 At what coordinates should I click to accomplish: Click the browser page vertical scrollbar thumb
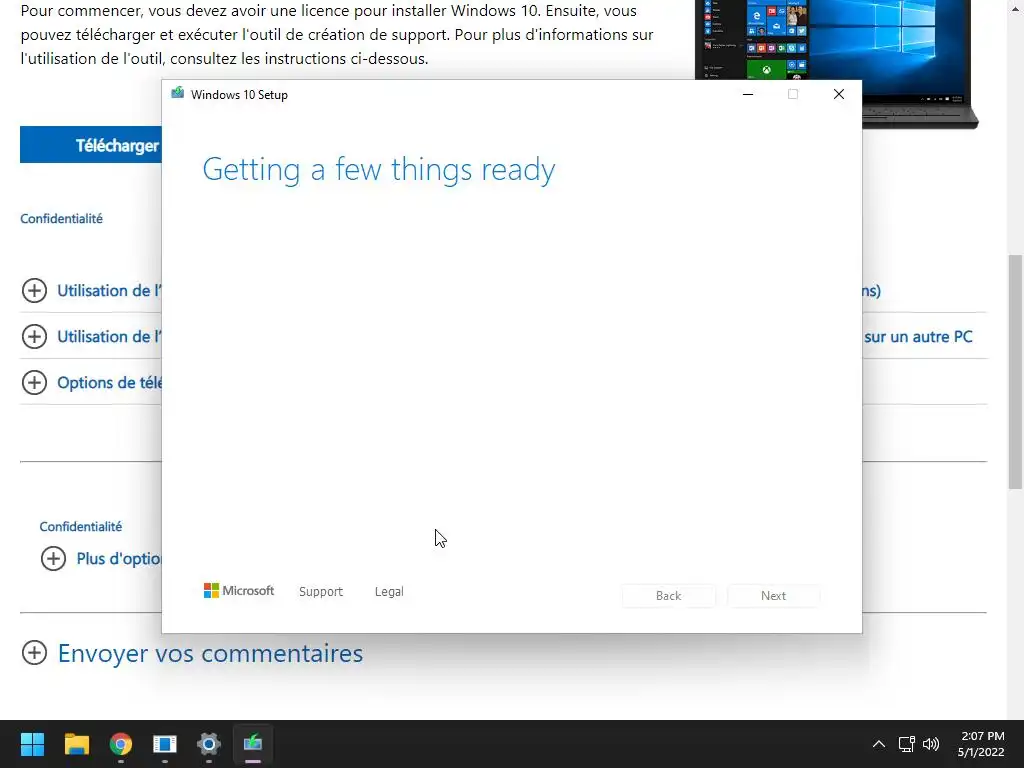tap(1015, 371)
